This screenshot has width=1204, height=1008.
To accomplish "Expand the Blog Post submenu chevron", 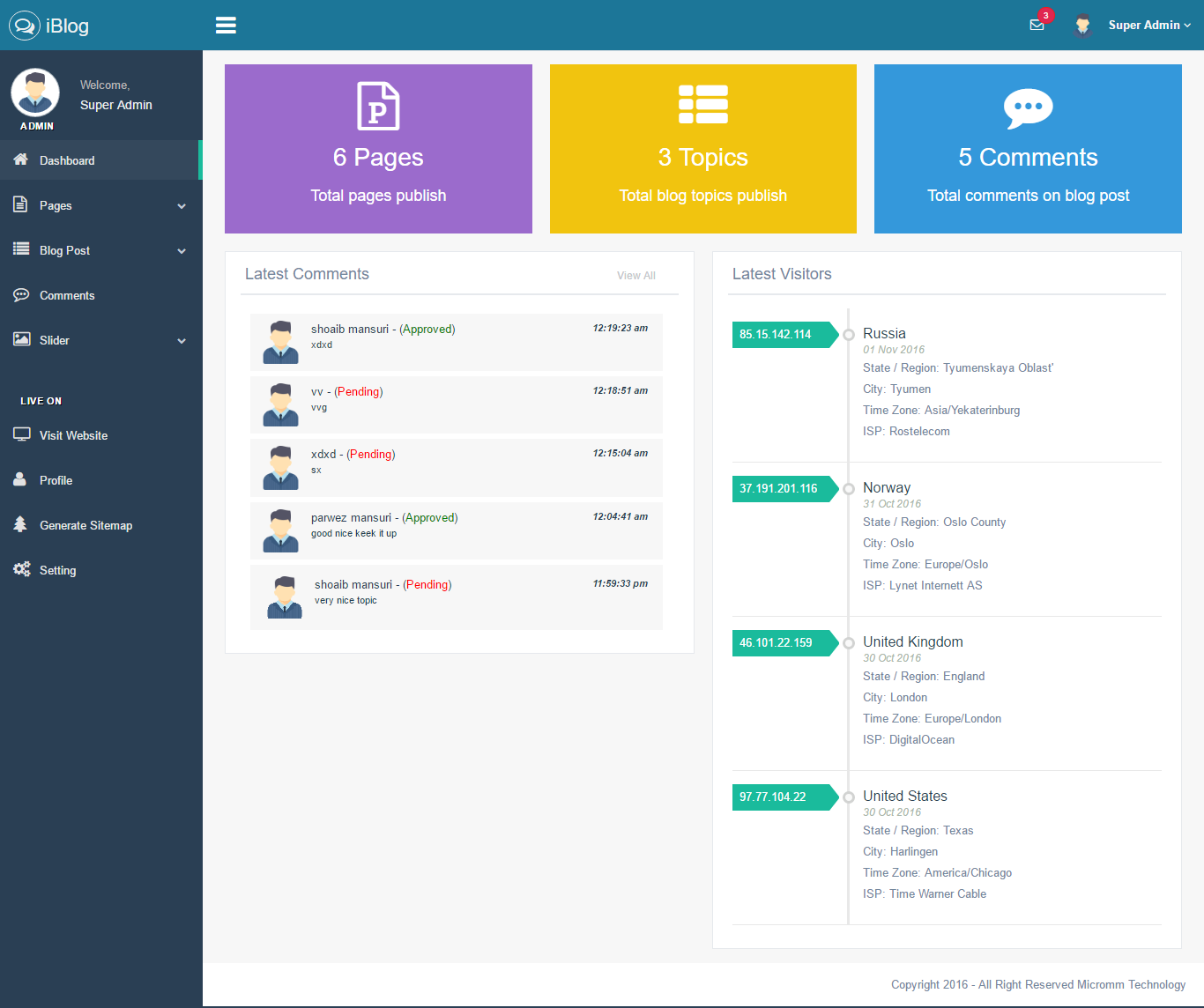I will pos(182,251).
